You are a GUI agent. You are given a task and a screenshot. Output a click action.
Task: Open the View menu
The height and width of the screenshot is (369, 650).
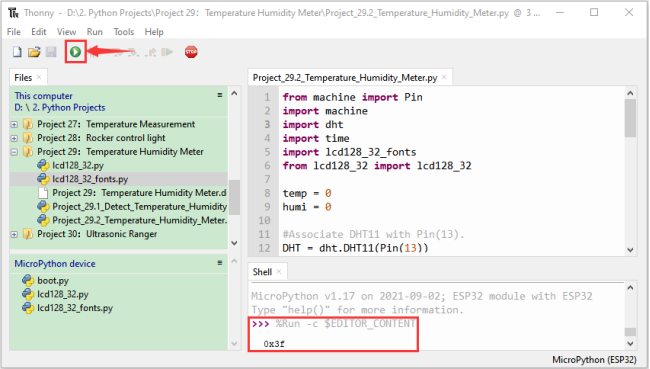[66, 32]
